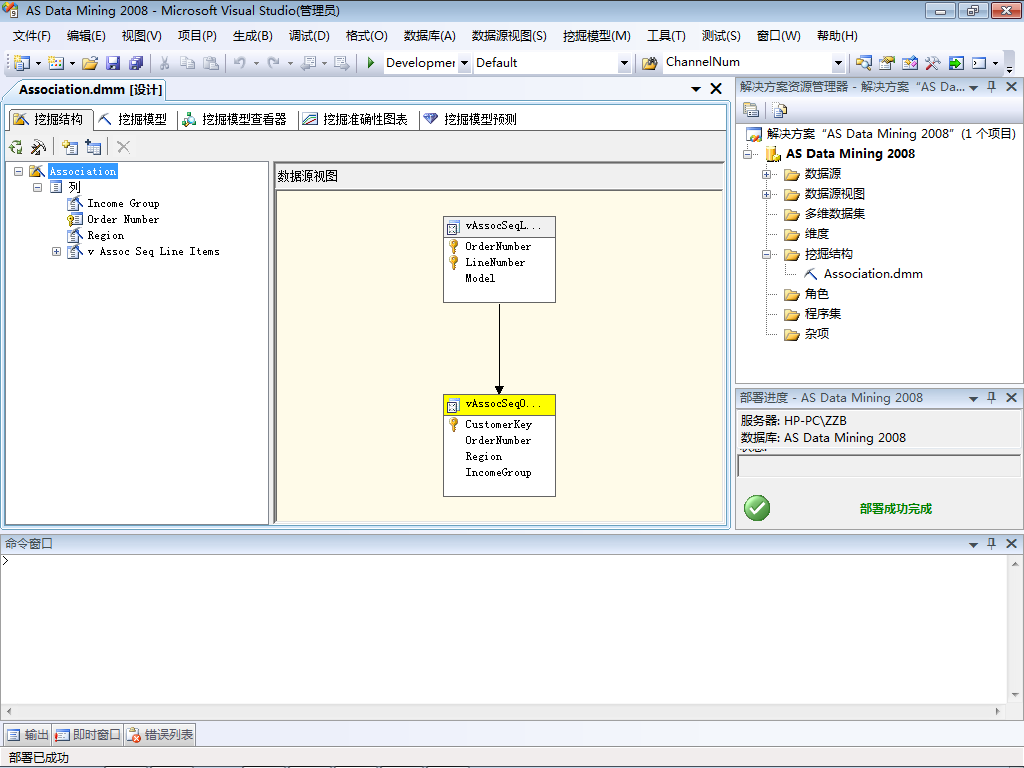Click the green deployment success check icon

point(757,508)
